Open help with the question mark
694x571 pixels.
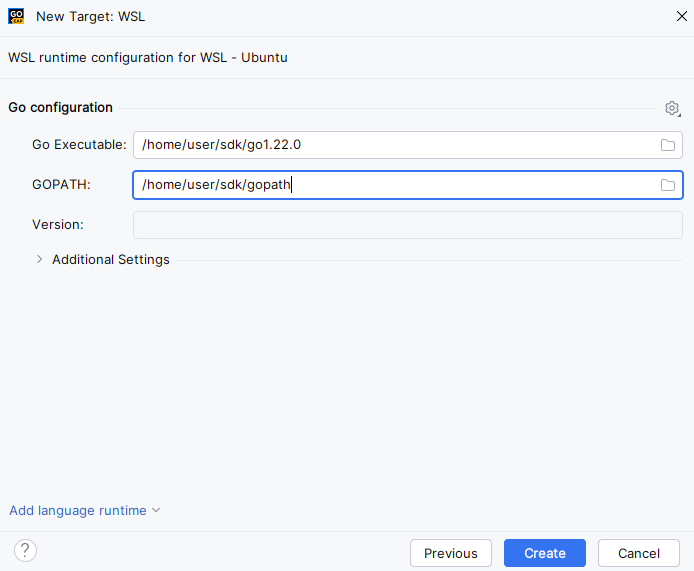[26, 550]
